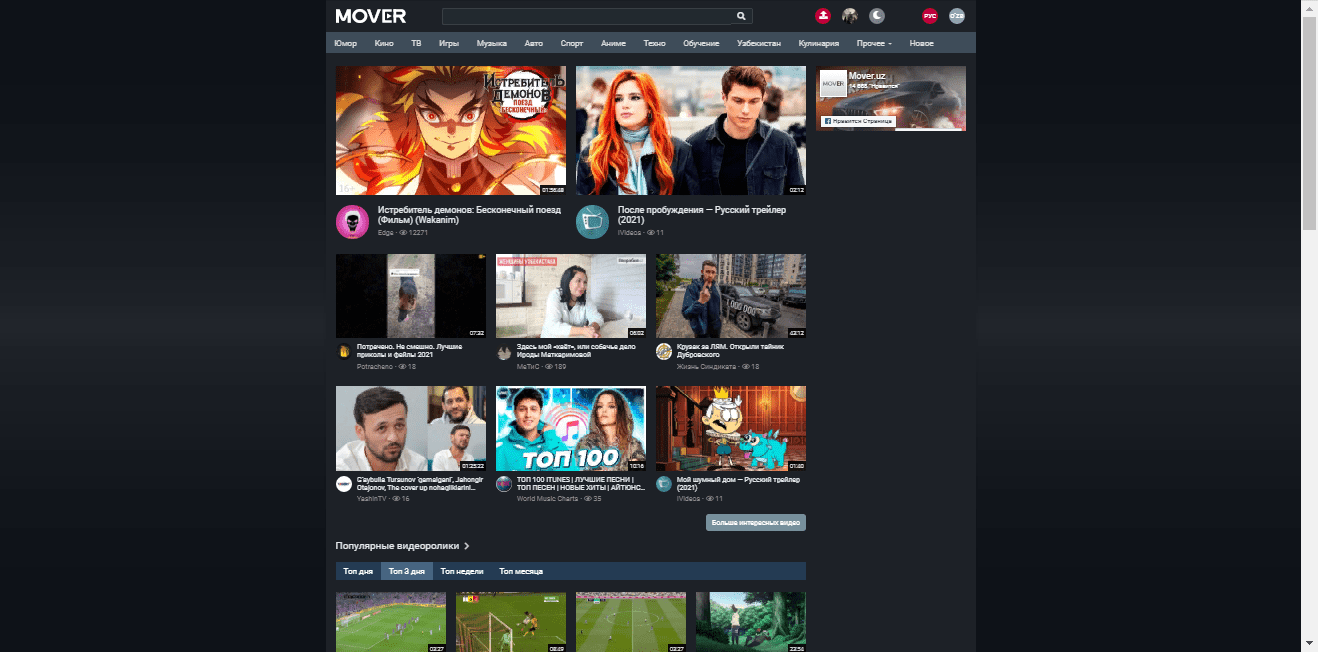Screen dimensions: 1318x652
Task: Click in the search input field
Action: tap(589, 16)
